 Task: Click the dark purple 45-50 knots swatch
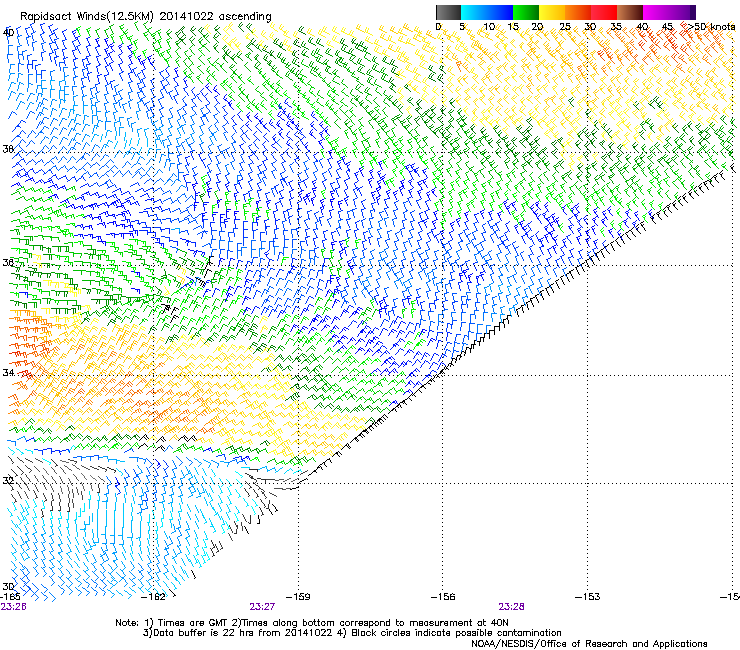click(682, 12)
